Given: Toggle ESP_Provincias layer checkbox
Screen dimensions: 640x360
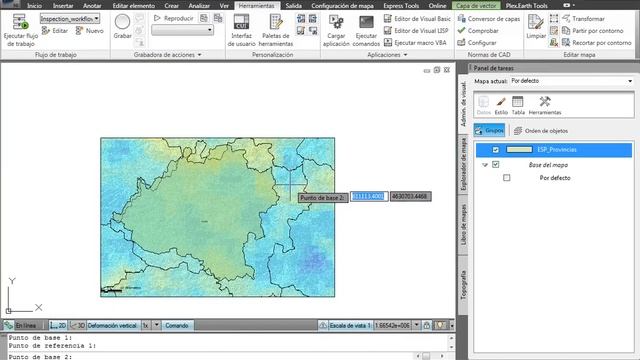Looking at the screenshot, I should point(496,150).
